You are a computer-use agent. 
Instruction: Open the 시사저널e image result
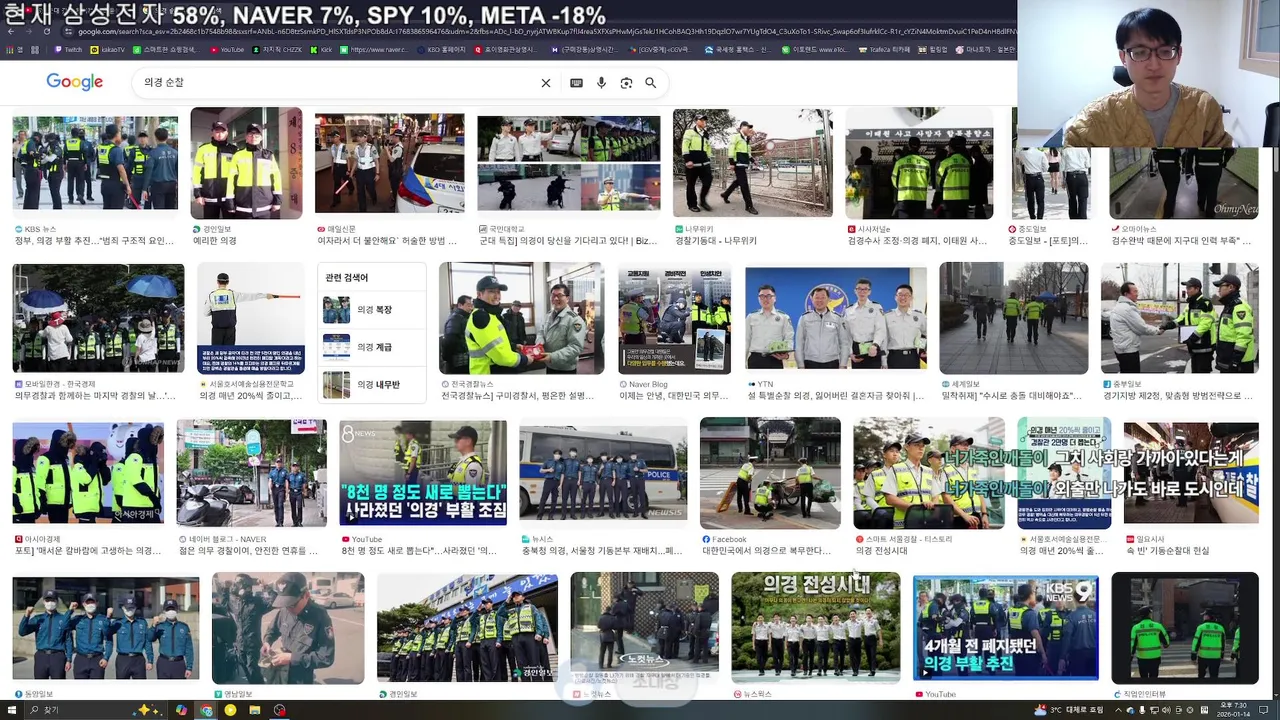pos(919,163)
